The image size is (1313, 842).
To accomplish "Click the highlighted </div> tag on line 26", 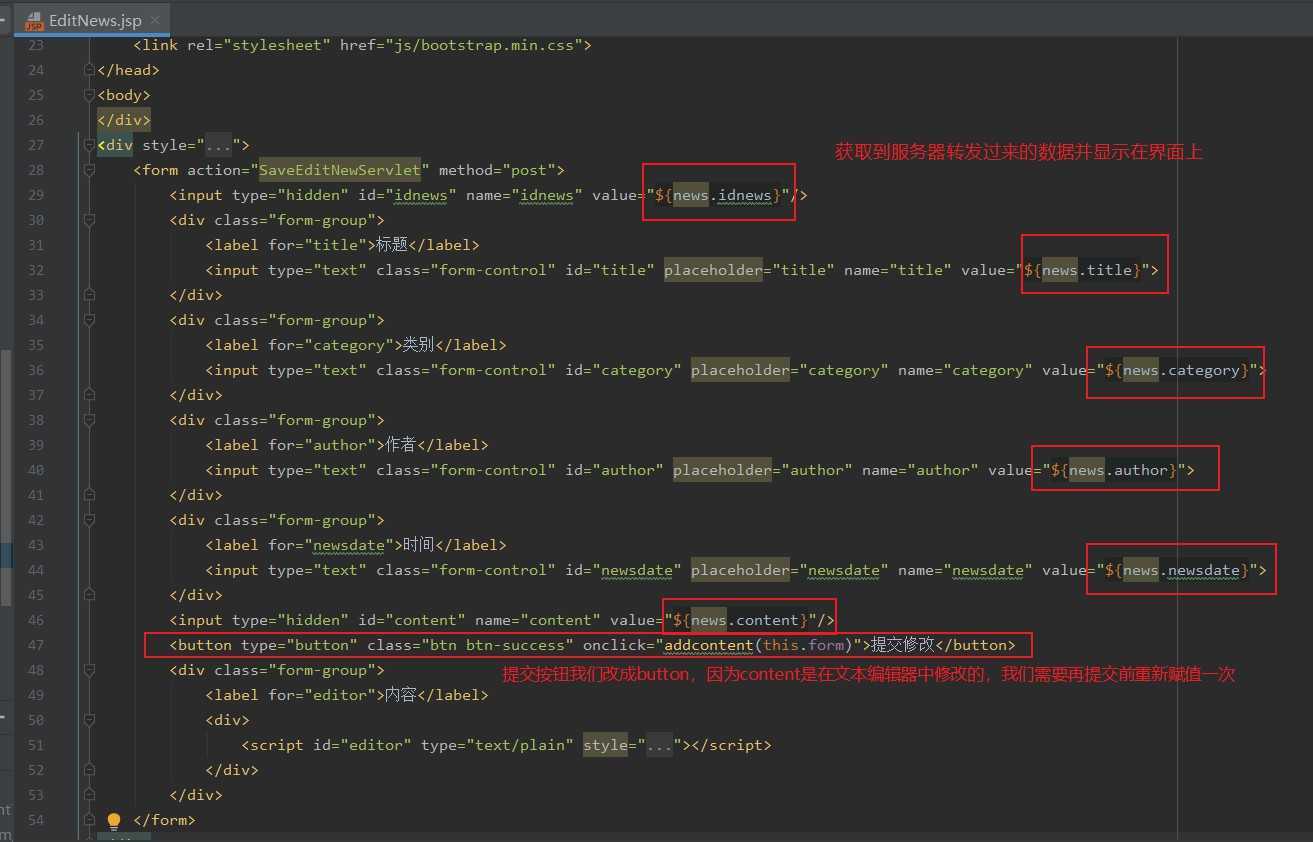I will pos(124,120).
